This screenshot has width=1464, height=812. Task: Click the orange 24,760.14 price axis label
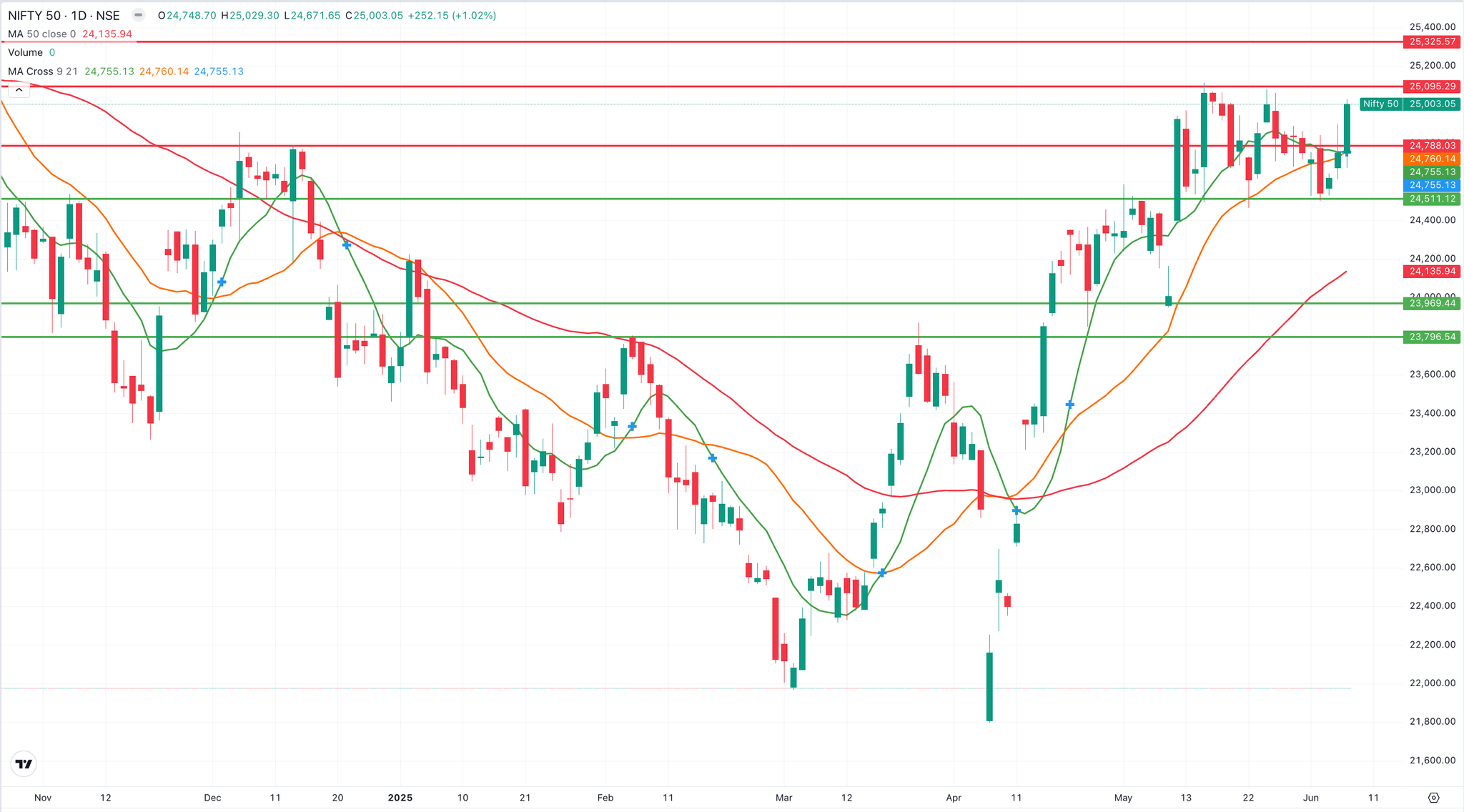[1432, 159]
